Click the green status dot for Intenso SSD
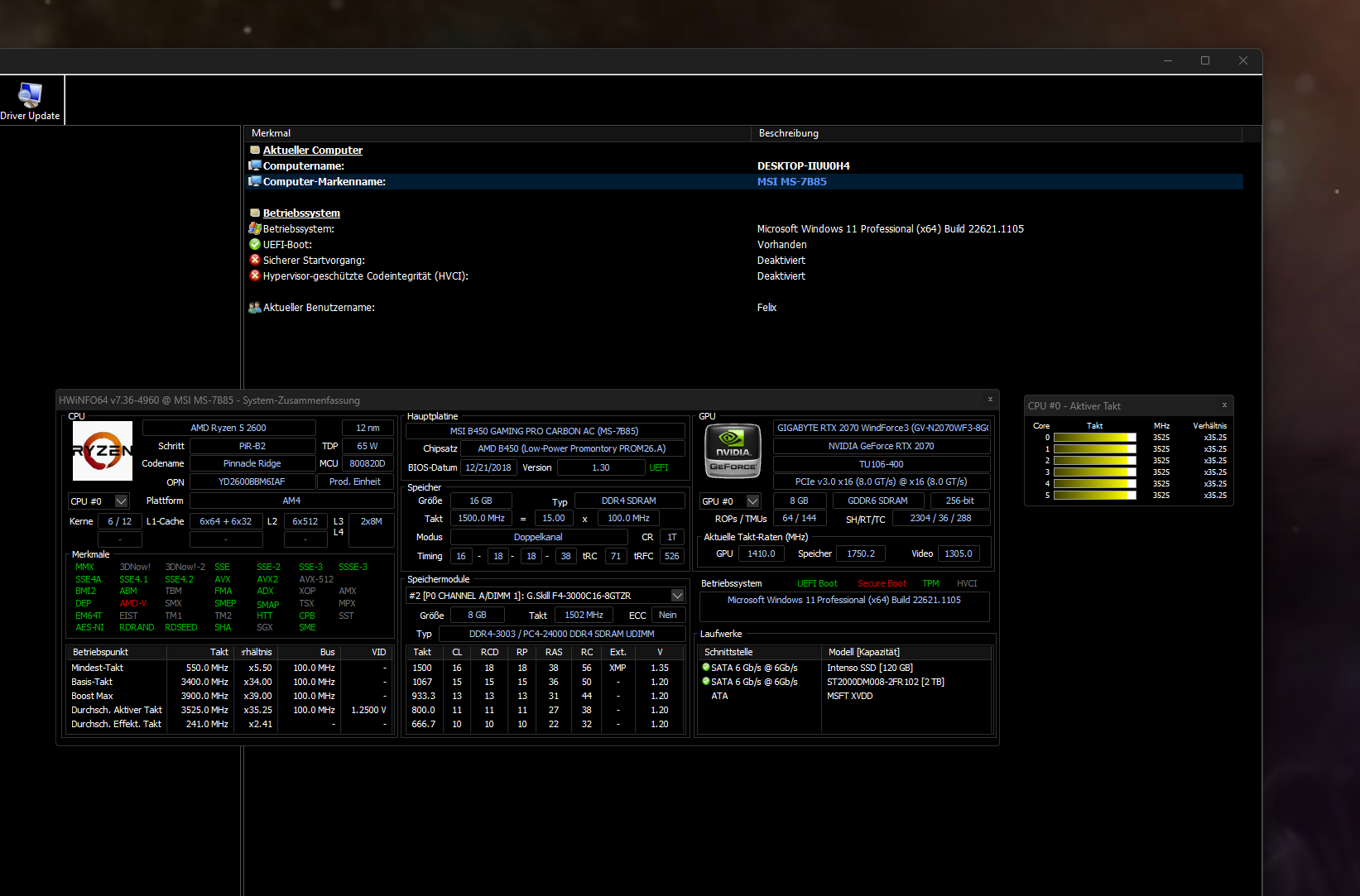The image size is (1360, 896). 706,667
